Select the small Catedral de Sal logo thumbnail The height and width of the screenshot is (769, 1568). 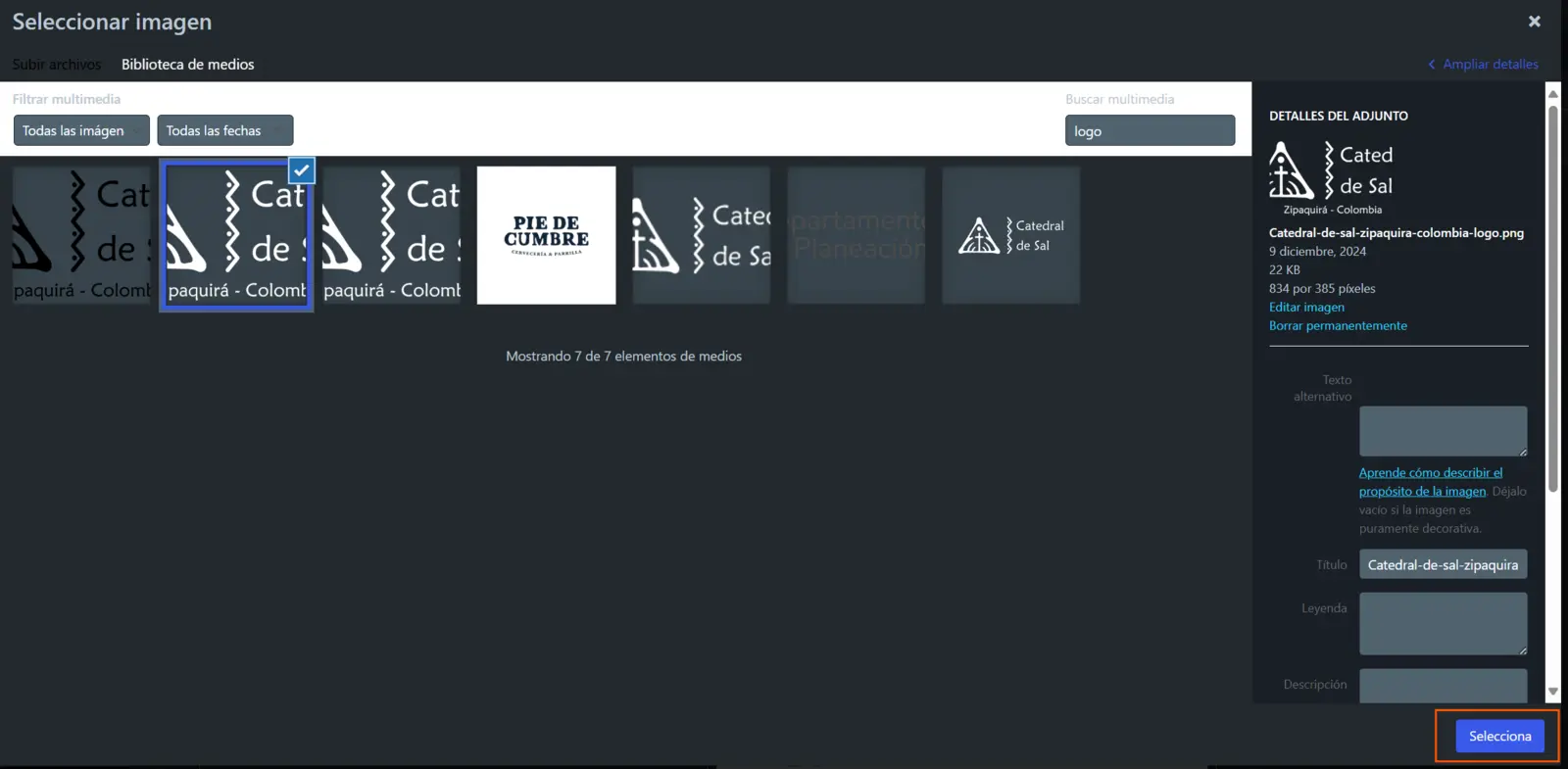(1010, 235)
